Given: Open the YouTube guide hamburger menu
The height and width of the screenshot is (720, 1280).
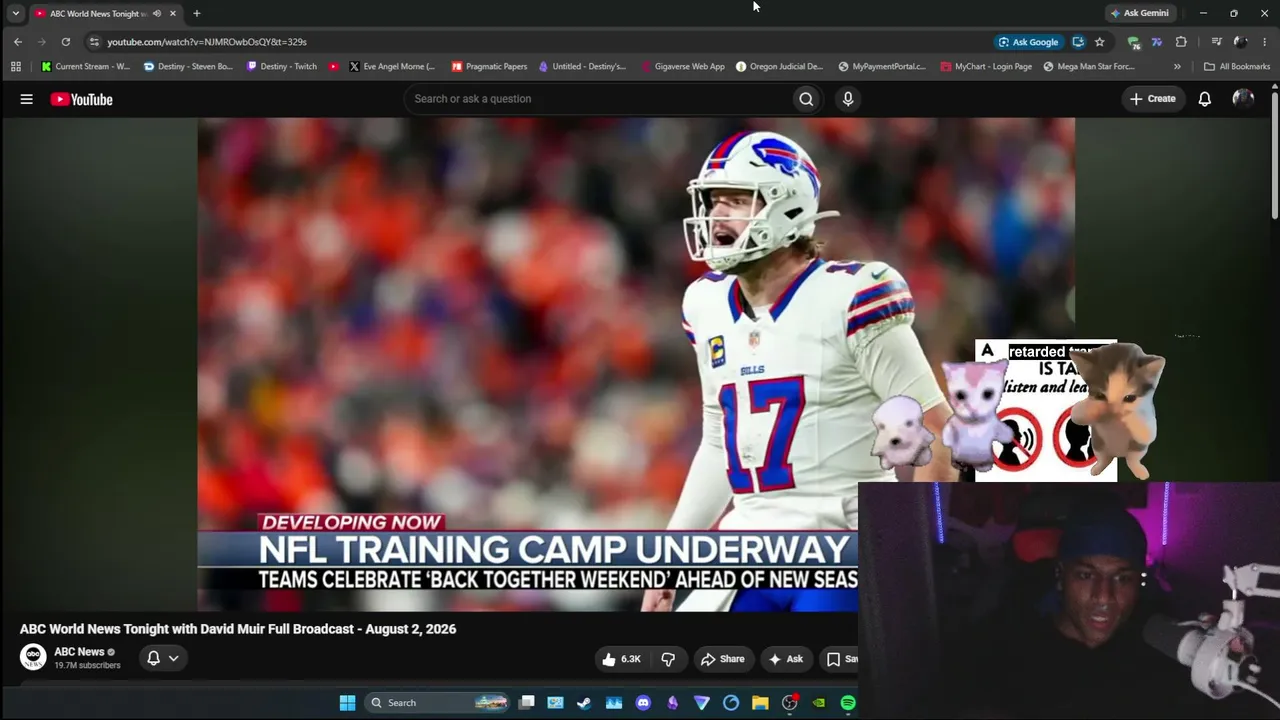Looking at the screenshot, I should pyautogui.click(x=26, y=99).
